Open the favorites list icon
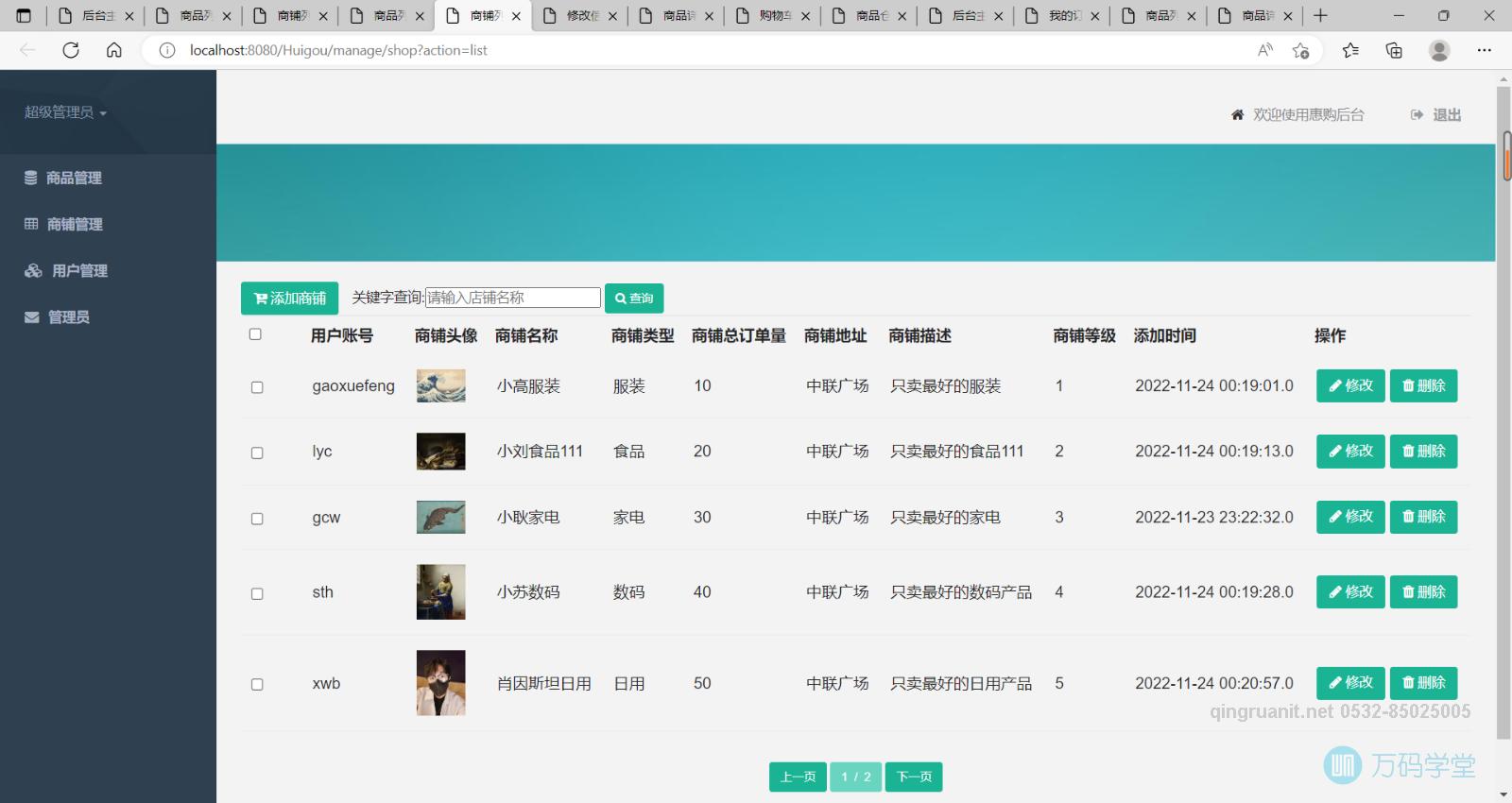 coord(1350,50)
